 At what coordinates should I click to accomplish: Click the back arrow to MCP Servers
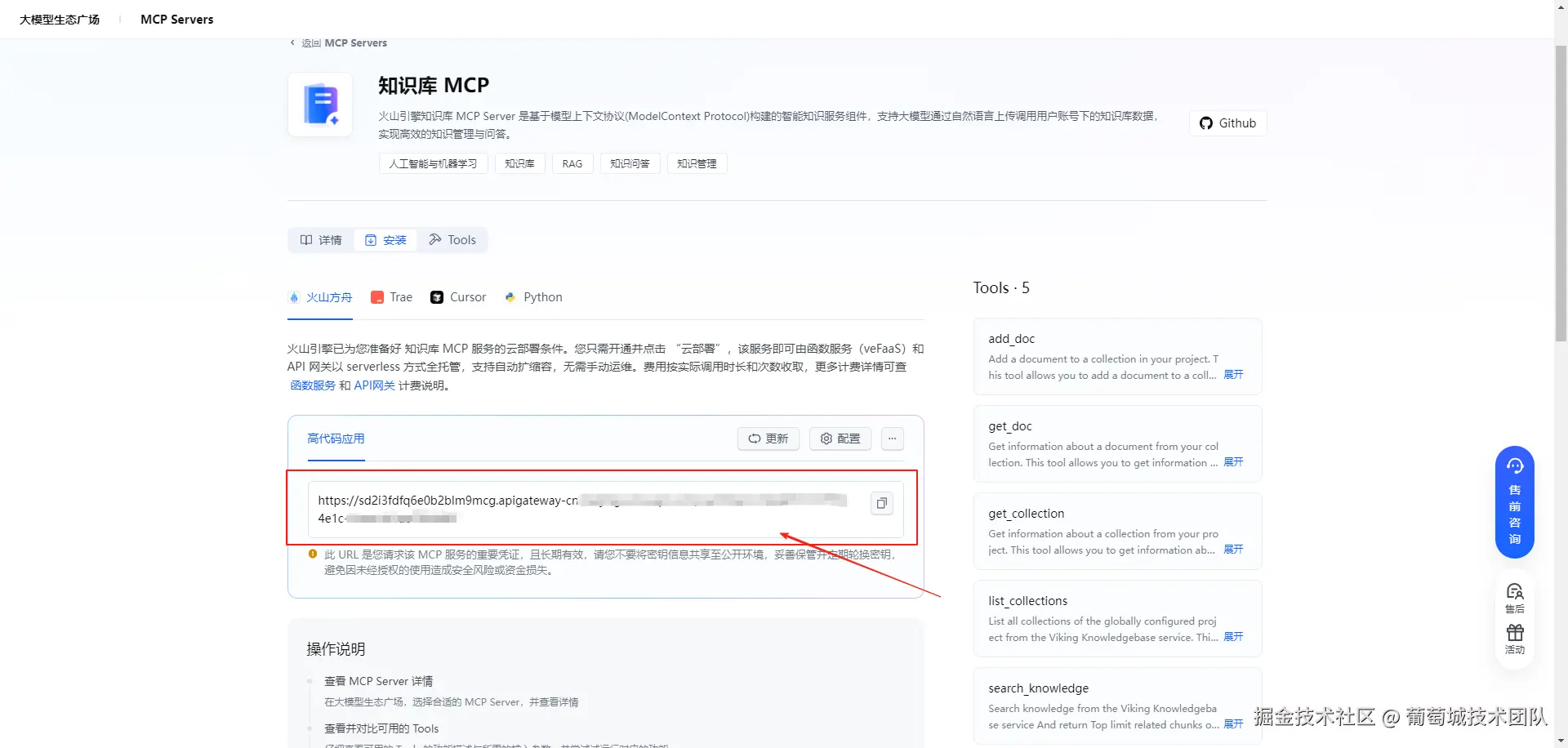[293, 42]
